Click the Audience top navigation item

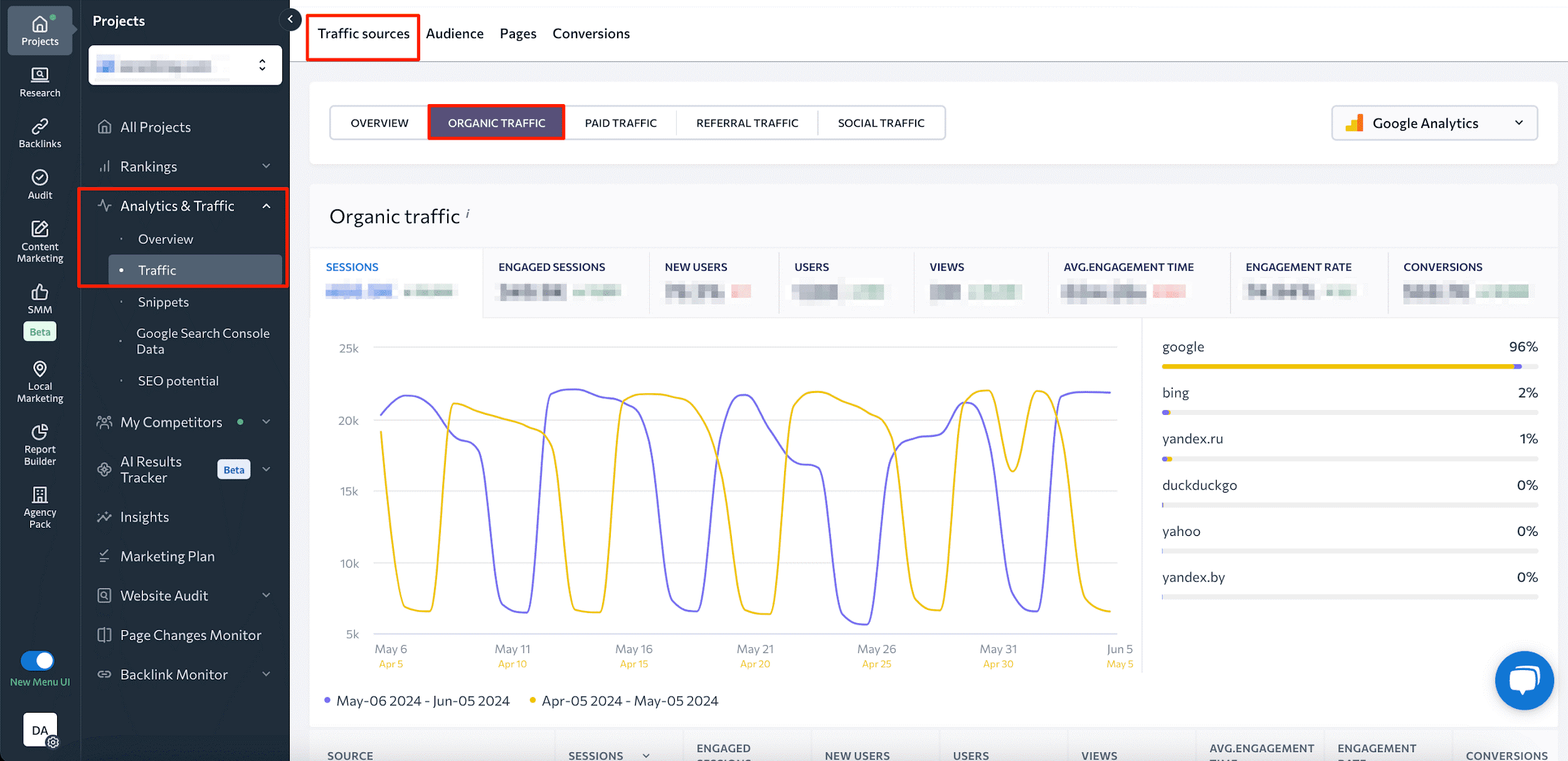(x=454, y=33)
